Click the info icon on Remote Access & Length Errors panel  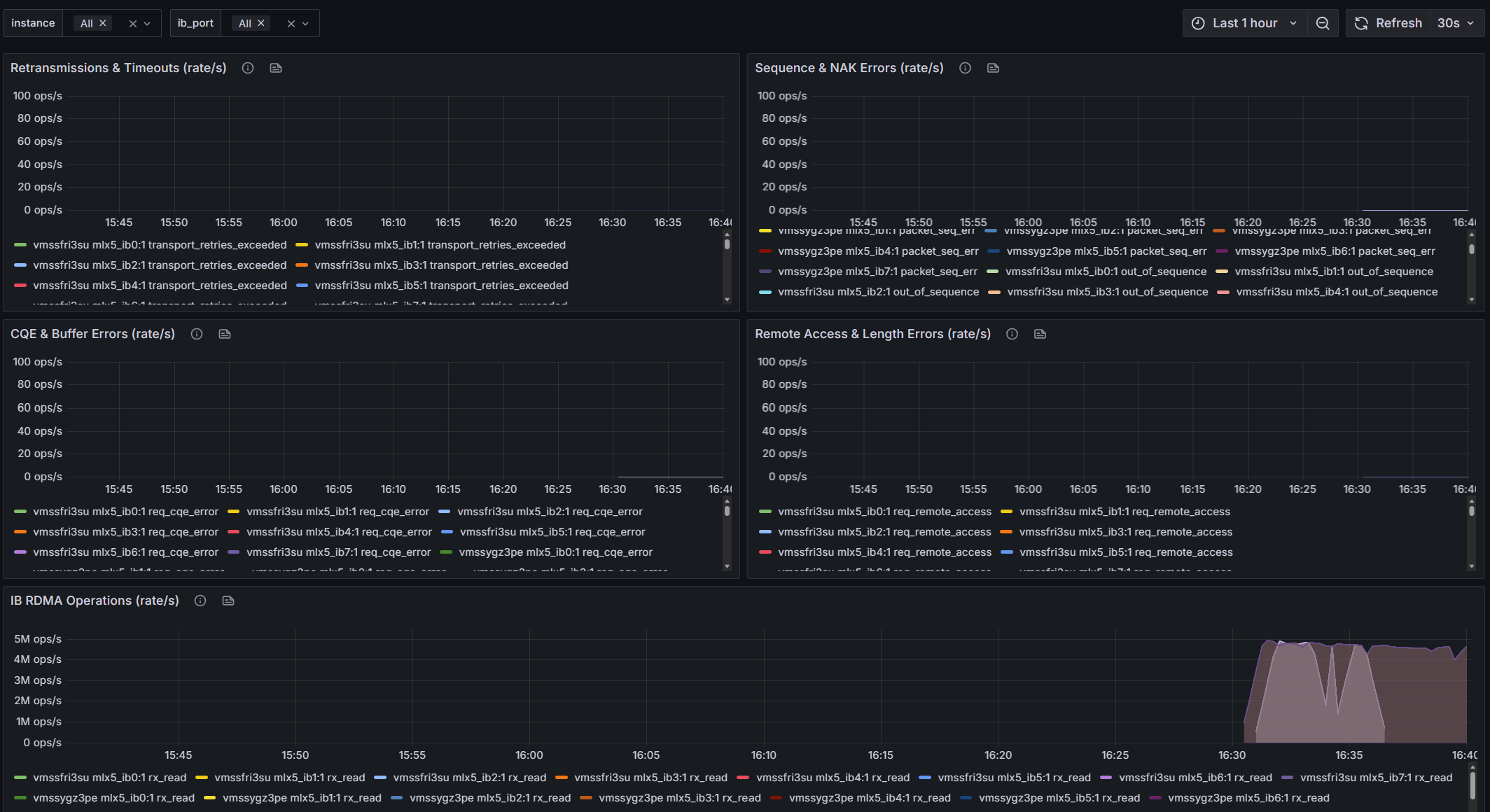coord(1012,334)
